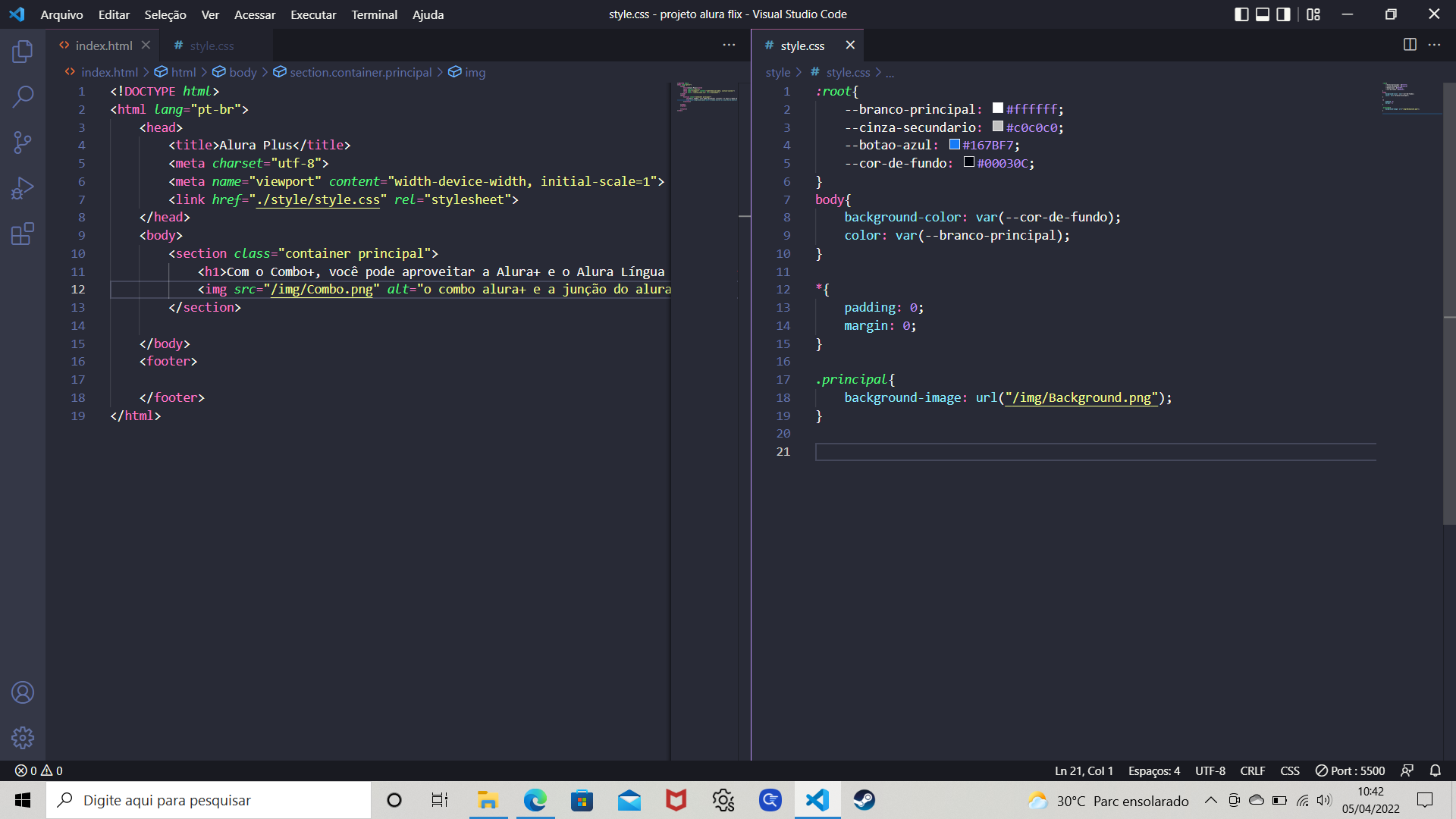Open the Ver menu

pos(210,14)
